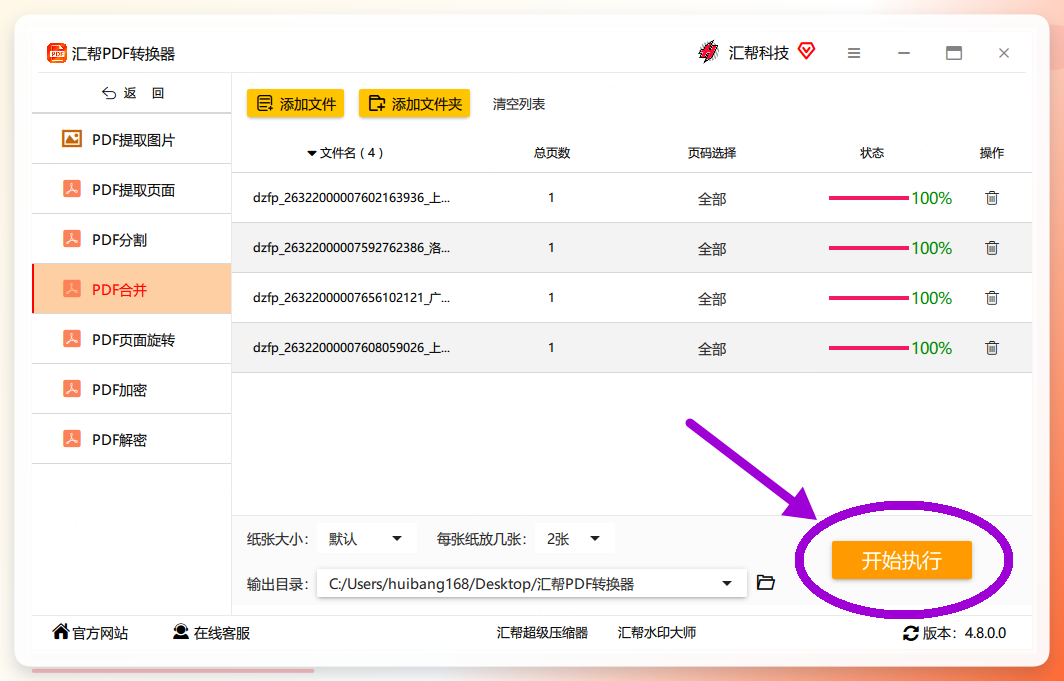The height and width of the screenshot is (681, 1064).
Task: Click the 总页数 column header
Action: [552, 153]
